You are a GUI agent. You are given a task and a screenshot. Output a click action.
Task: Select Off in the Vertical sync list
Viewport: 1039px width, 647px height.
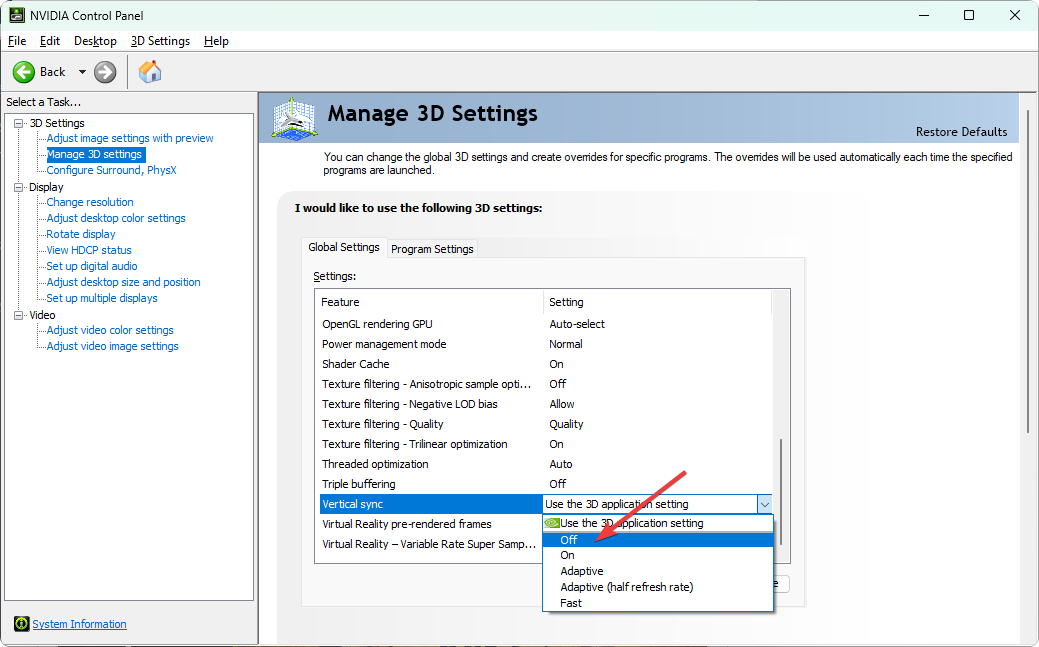point(568,540)
